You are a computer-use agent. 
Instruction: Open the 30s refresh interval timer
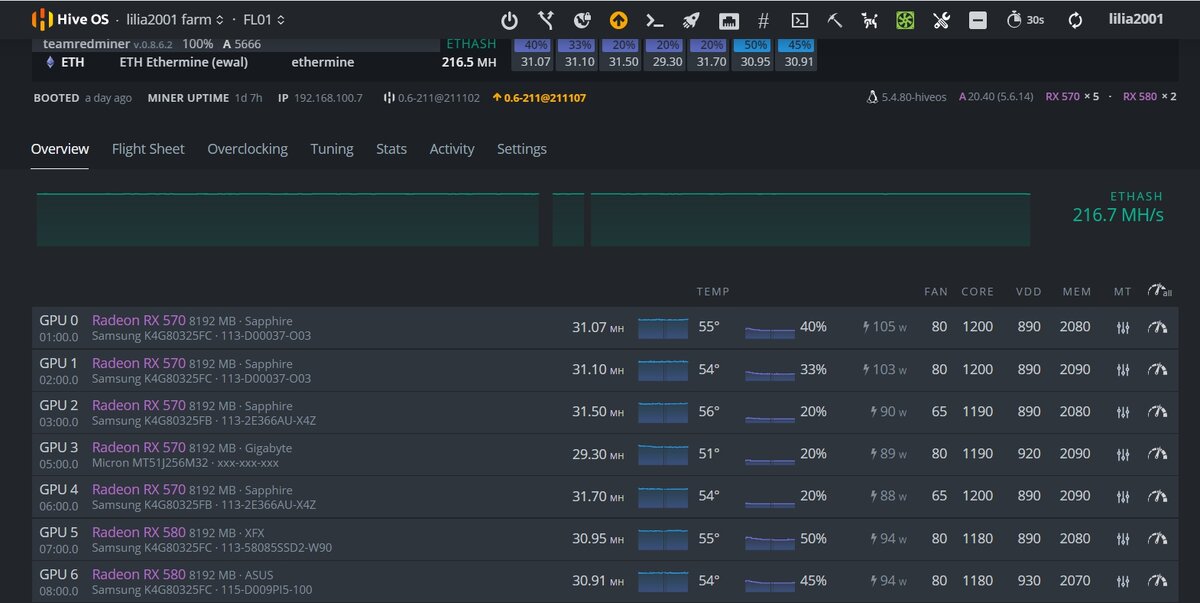[x=1025, y=19]
